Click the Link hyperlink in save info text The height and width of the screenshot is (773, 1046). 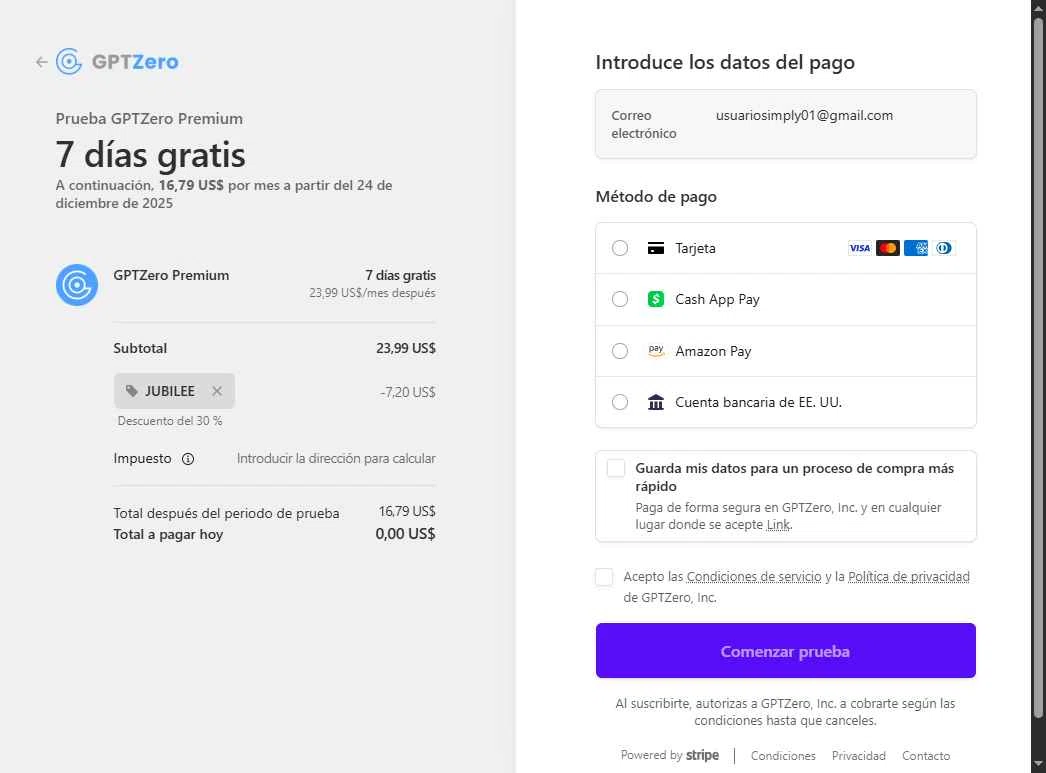[778, 525]
